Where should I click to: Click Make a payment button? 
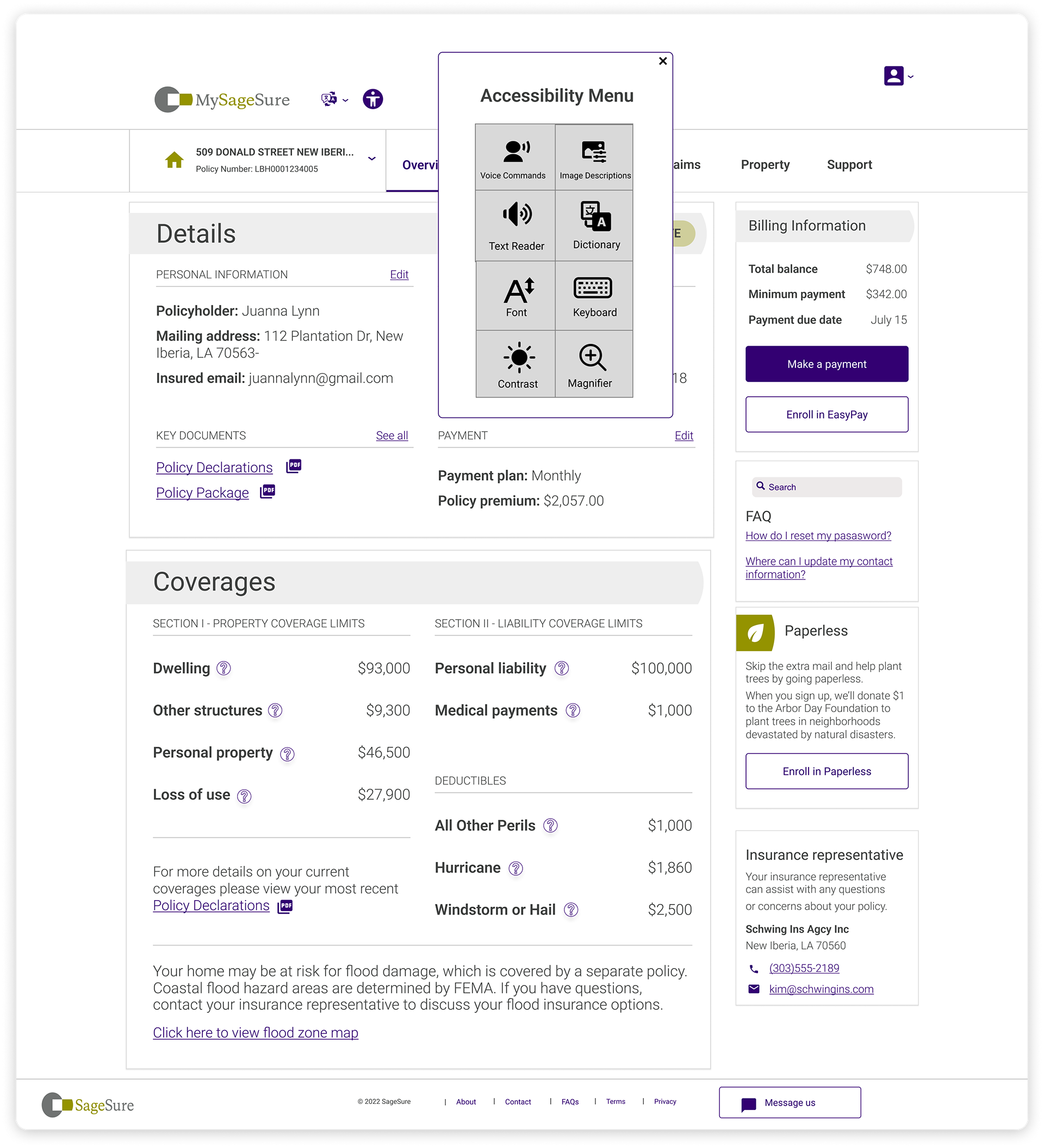coord(826,364)
